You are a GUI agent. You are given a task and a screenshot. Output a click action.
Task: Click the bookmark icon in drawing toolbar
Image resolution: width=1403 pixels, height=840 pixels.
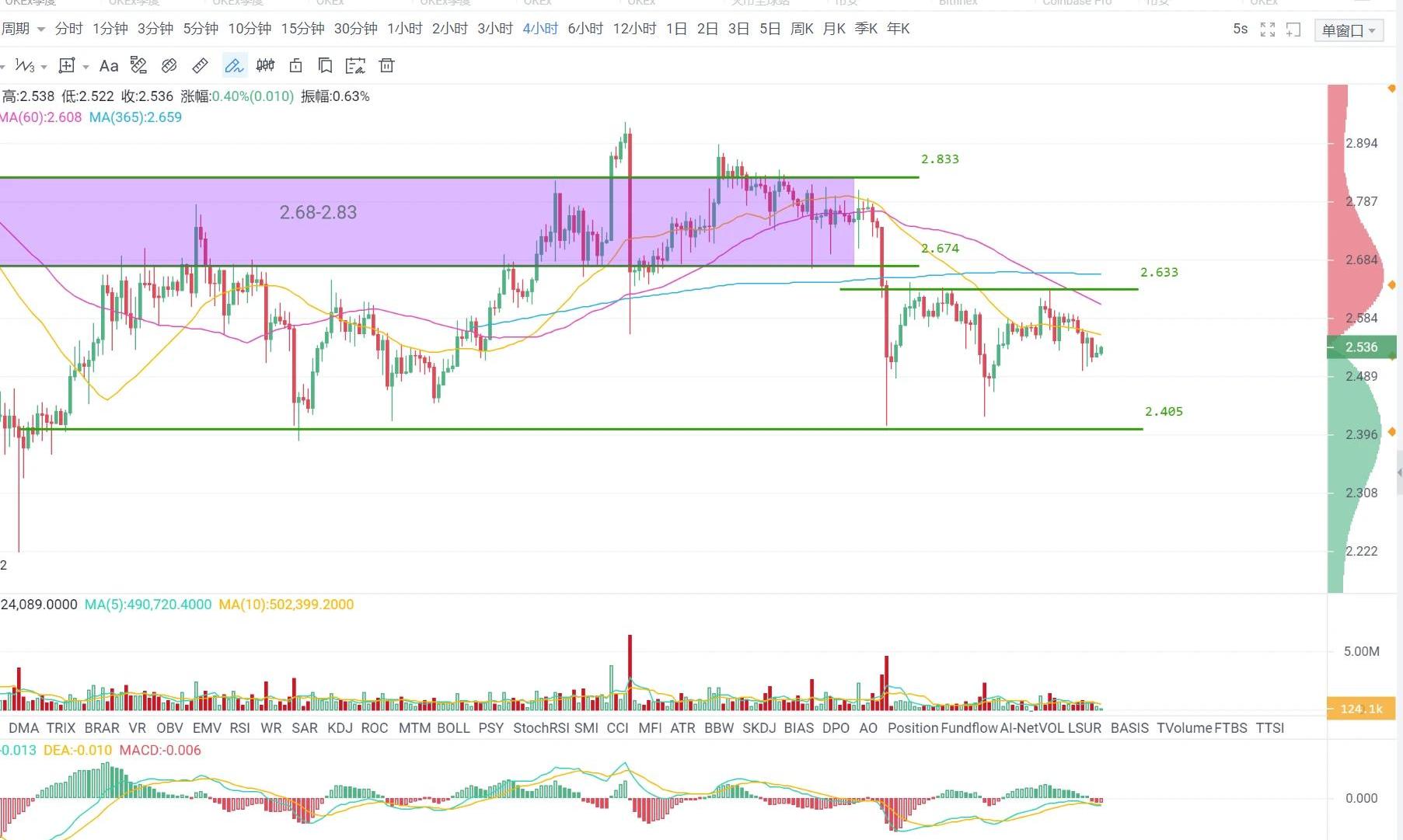point(326,66)
